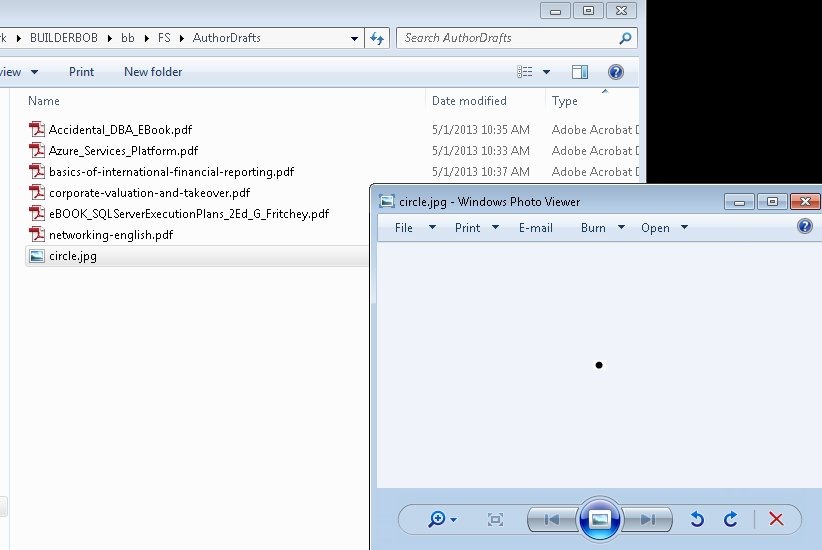Screen dimensions: 822x550
Task: Expand the change view options dropdown
Action: (546, 72)
